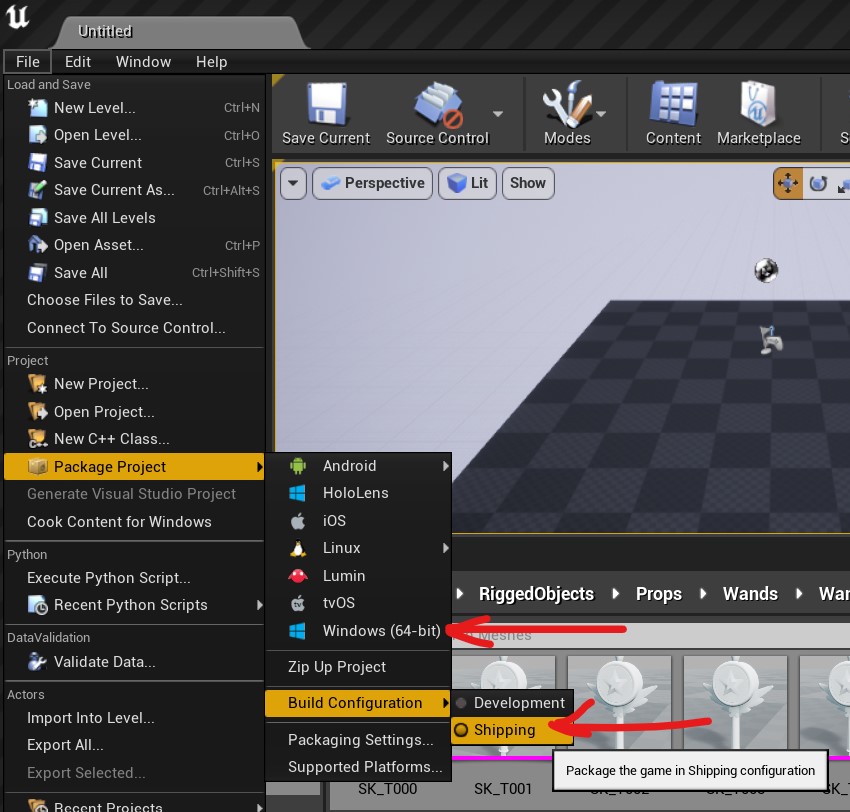Switch to the Untitled level tab
This screenshot has height=812, width=850.
tap(179, 32)
